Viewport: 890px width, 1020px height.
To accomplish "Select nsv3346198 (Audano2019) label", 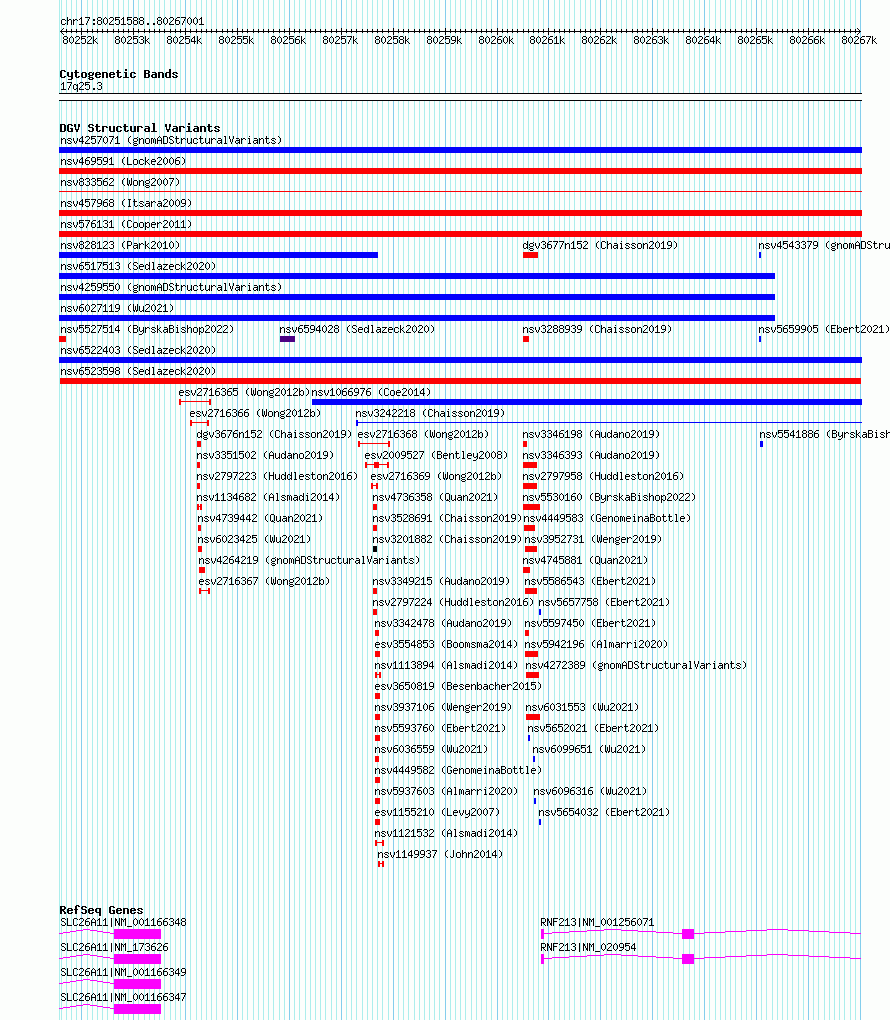I will [x=591, y=434].
